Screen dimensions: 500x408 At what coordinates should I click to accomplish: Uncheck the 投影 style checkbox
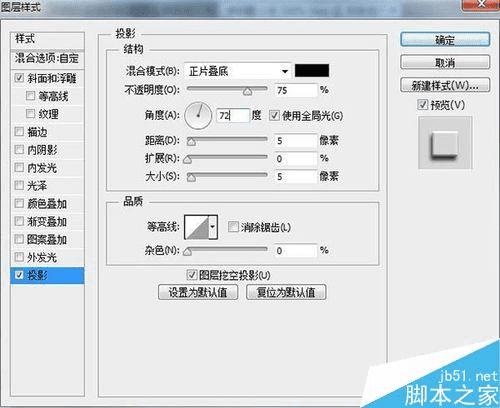pos(19,275)
